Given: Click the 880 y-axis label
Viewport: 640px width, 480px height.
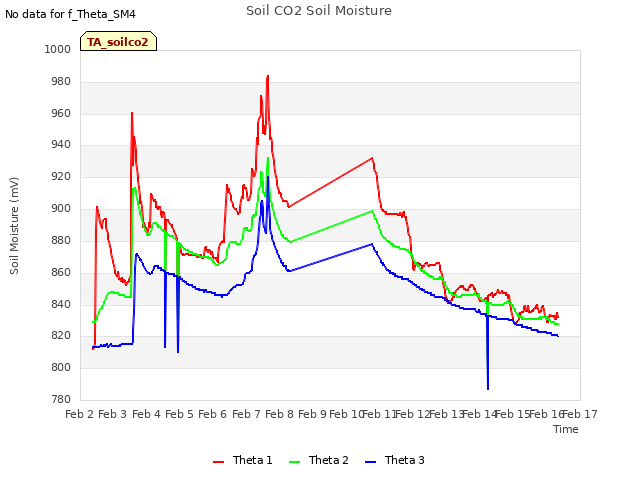Looking at the screenshot, I should (61, 240).
